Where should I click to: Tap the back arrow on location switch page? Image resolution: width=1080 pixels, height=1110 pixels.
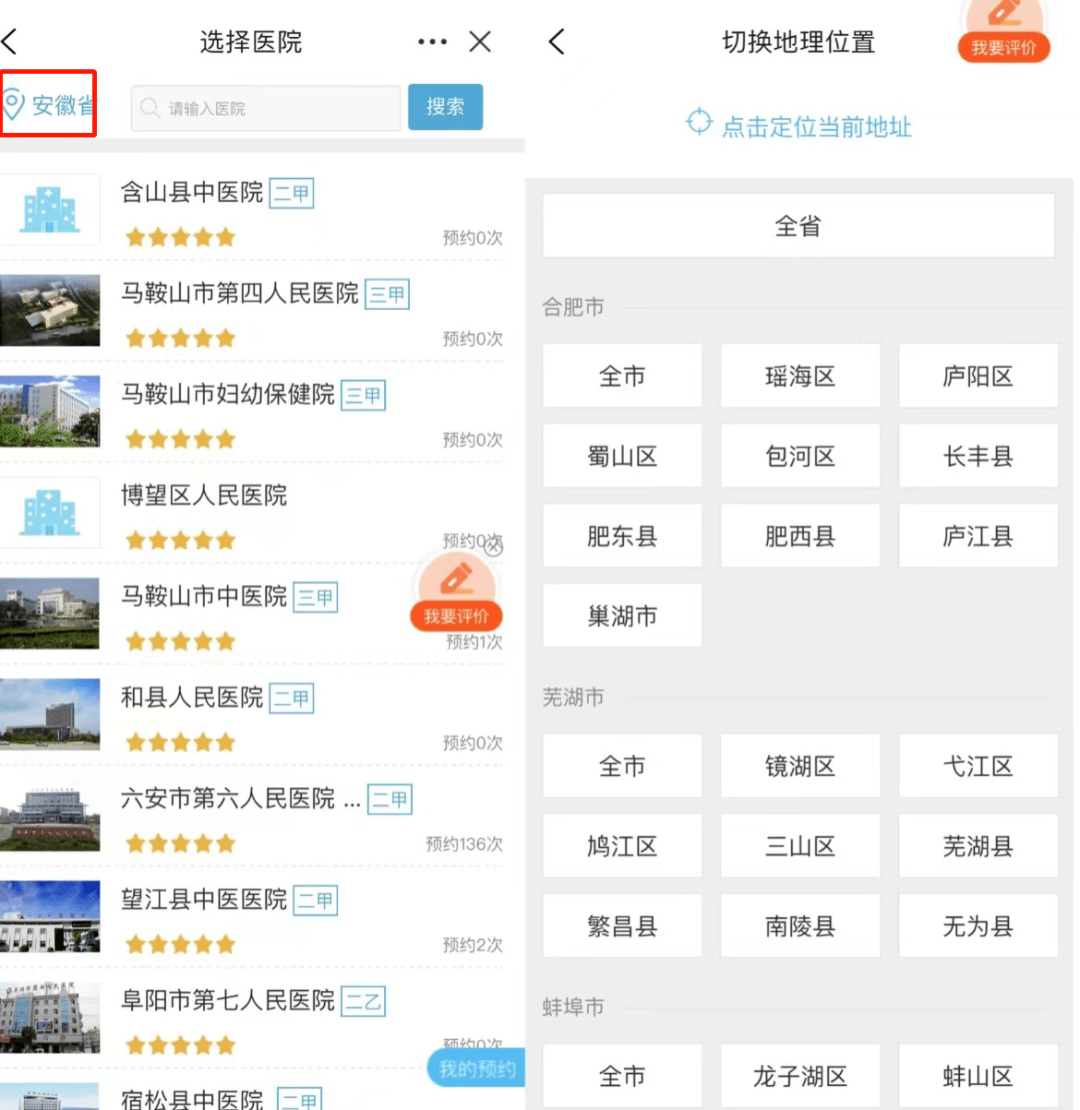pos(557,42)
